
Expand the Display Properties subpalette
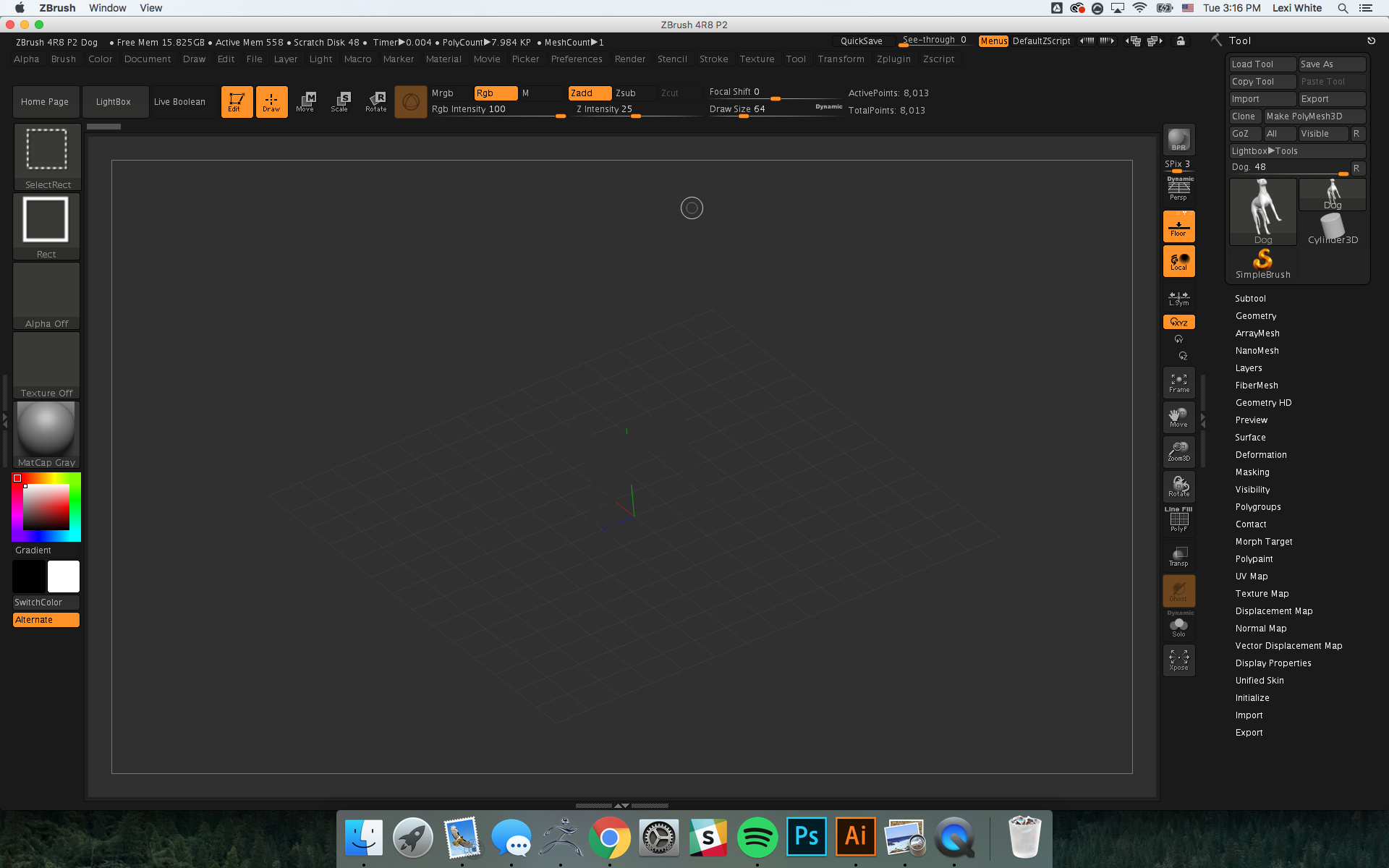[1273, 663]
